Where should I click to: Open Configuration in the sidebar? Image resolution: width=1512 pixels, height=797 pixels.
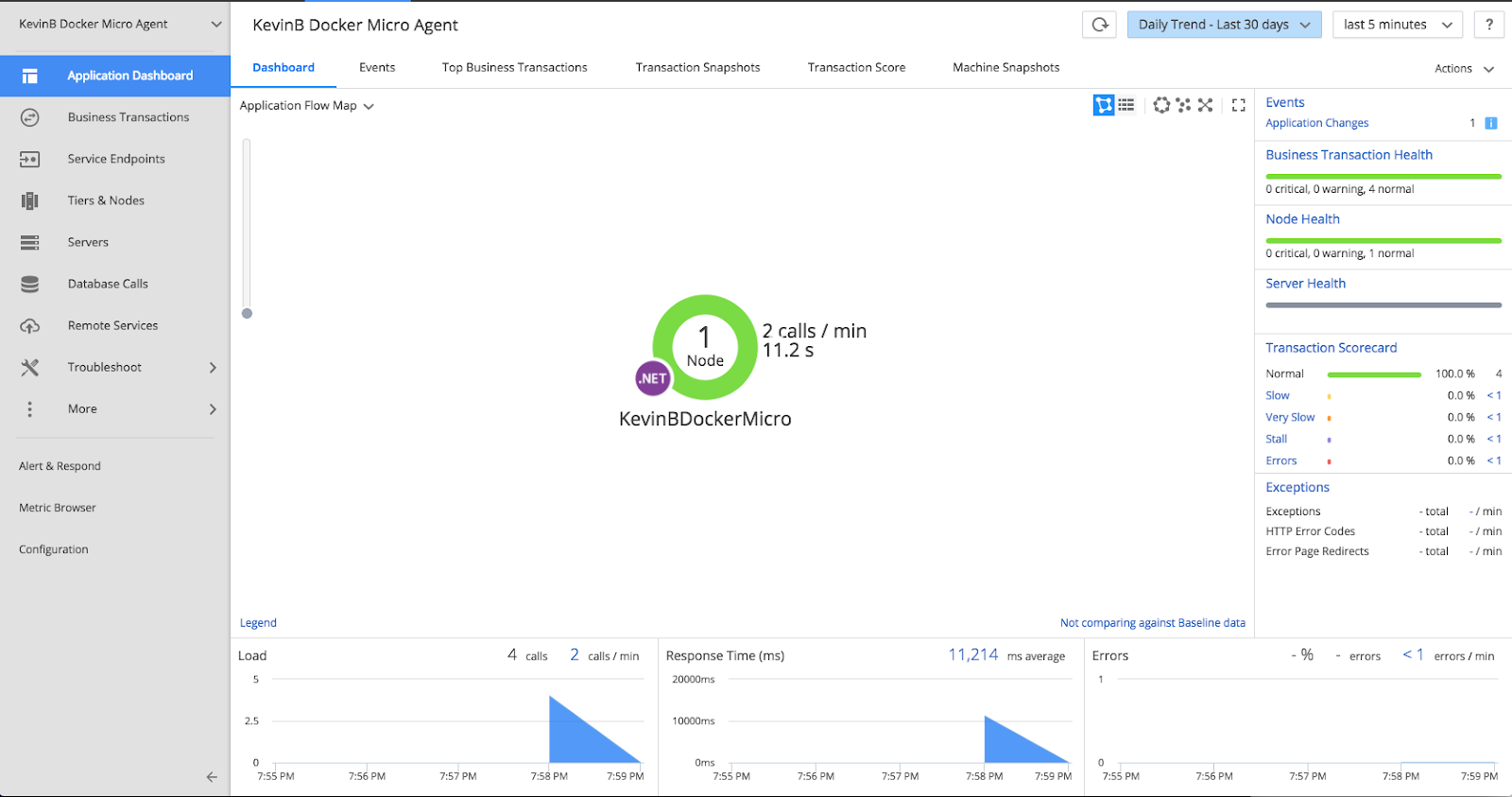54,549
